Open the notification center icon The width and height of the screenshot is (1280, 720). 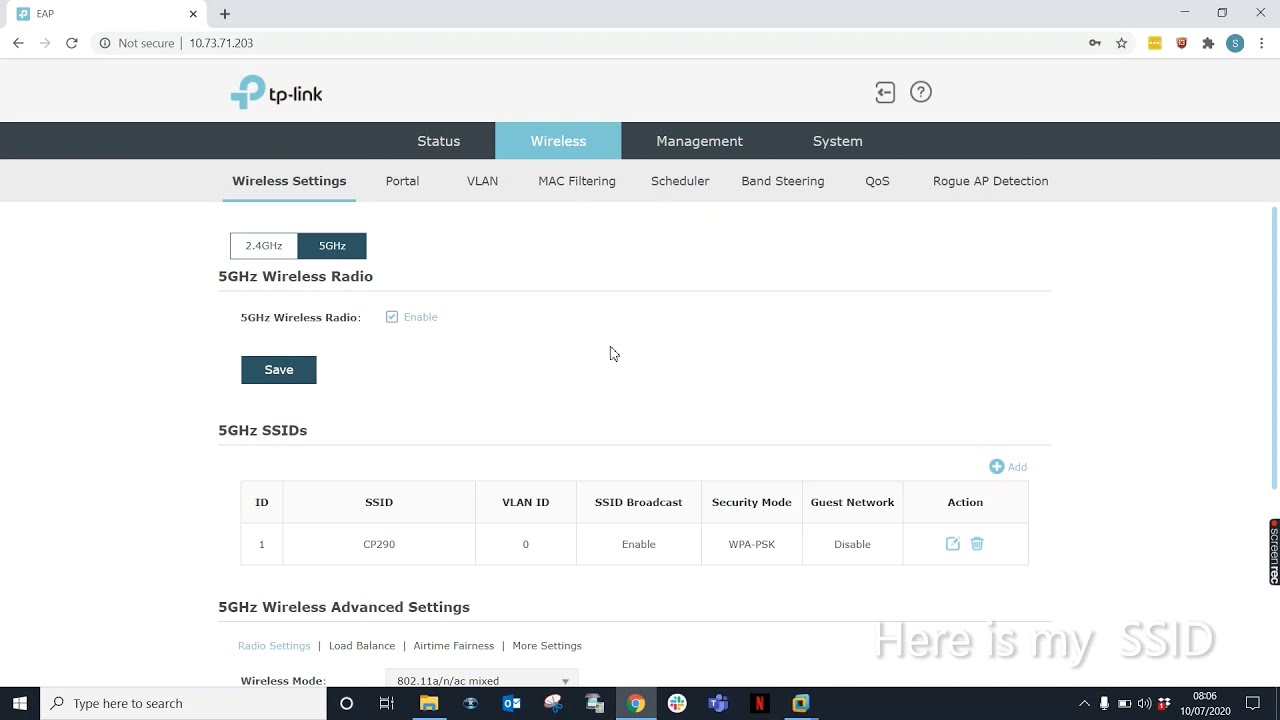point(1253,703)
